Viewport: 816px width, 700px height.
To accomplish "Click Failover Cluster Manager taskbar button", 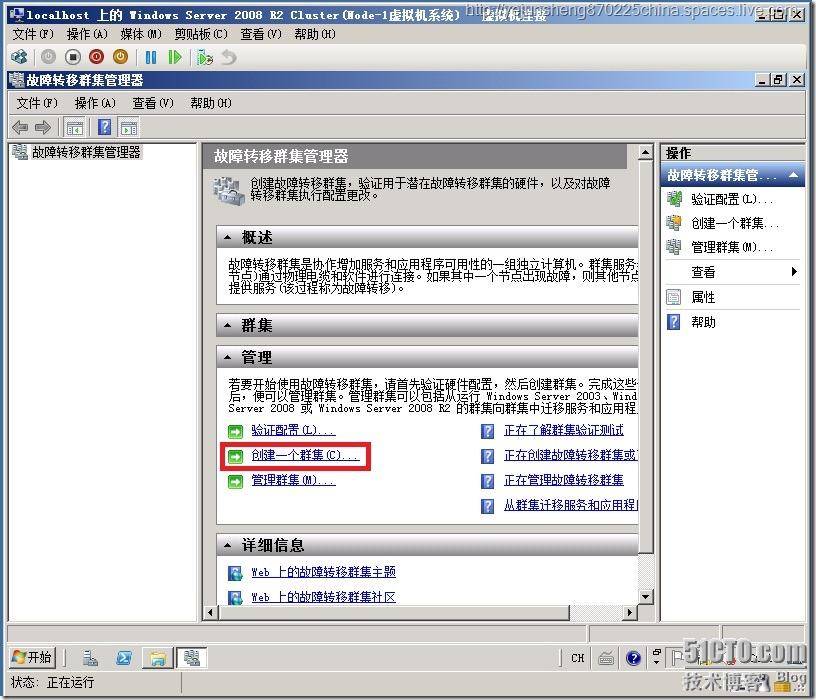I will click(192, 658).
